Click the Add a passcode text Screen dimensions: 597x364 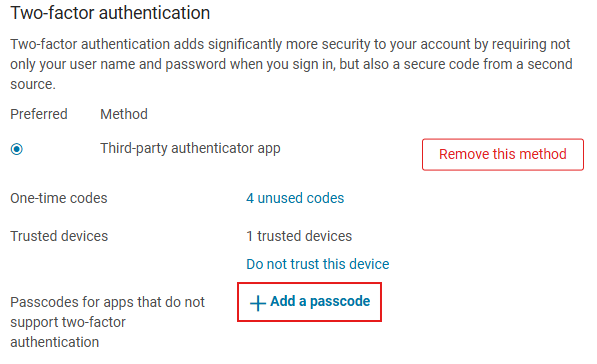click(x=320, y=301)
